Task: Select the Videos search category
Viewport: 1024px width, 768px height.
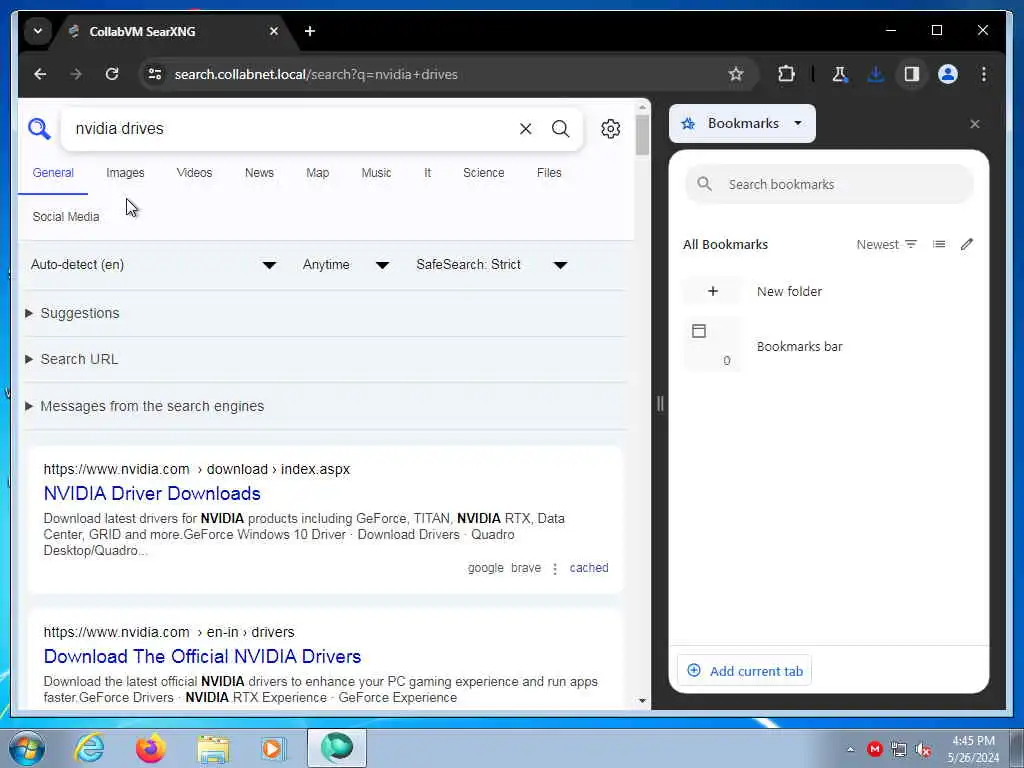Action: click(x=194, y=173)
